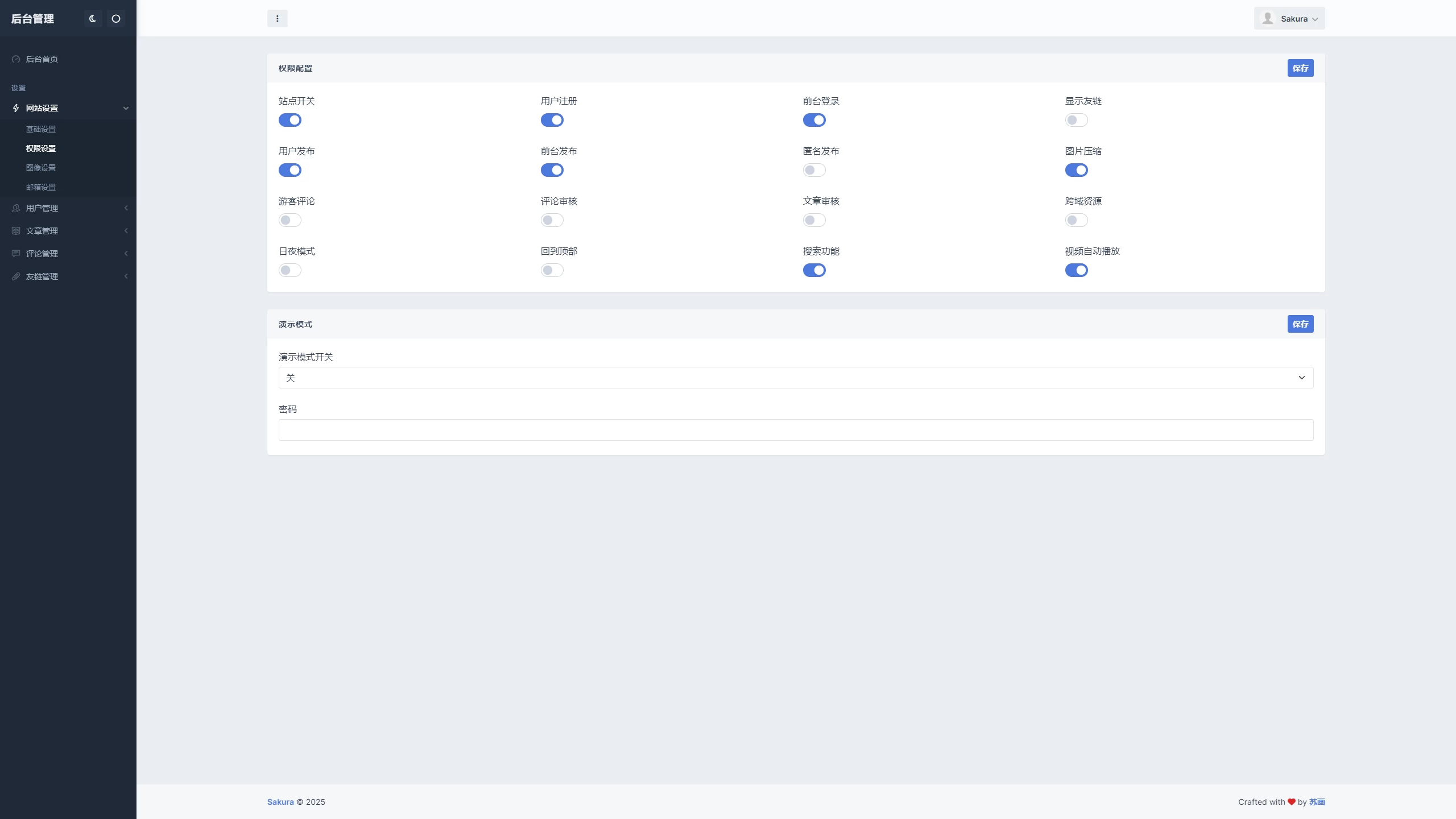Open the 演示模式开关 dropdown
Image resolution: width=1456 pixels, height=819 pixels.
[796, 378]
